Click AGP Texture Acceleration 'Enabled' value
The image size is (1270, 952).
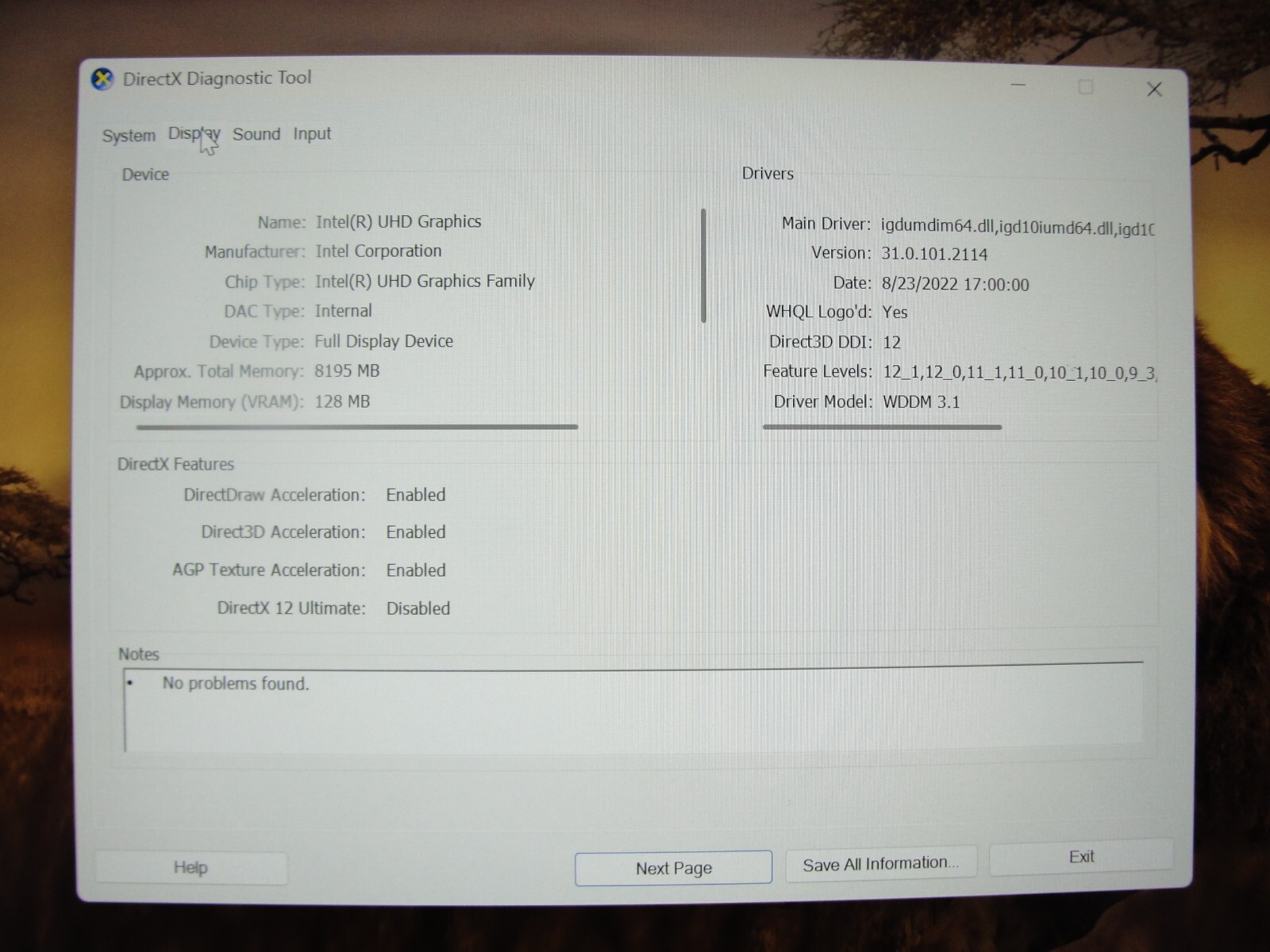[x=416, y=570]
